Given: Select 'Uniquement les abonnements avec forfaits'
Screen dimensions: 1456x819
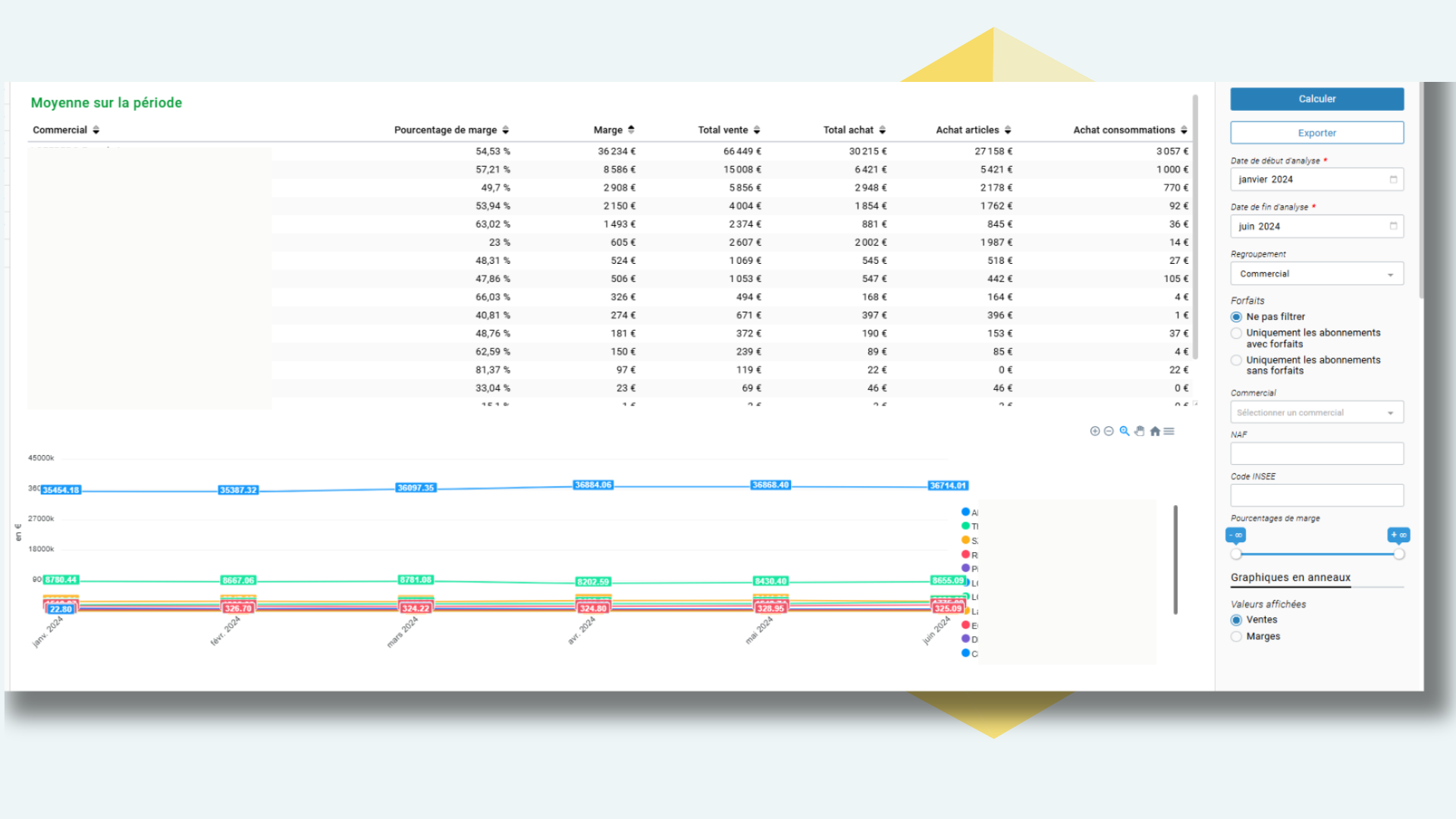Looking at the screenshot, I should 1237,333.
